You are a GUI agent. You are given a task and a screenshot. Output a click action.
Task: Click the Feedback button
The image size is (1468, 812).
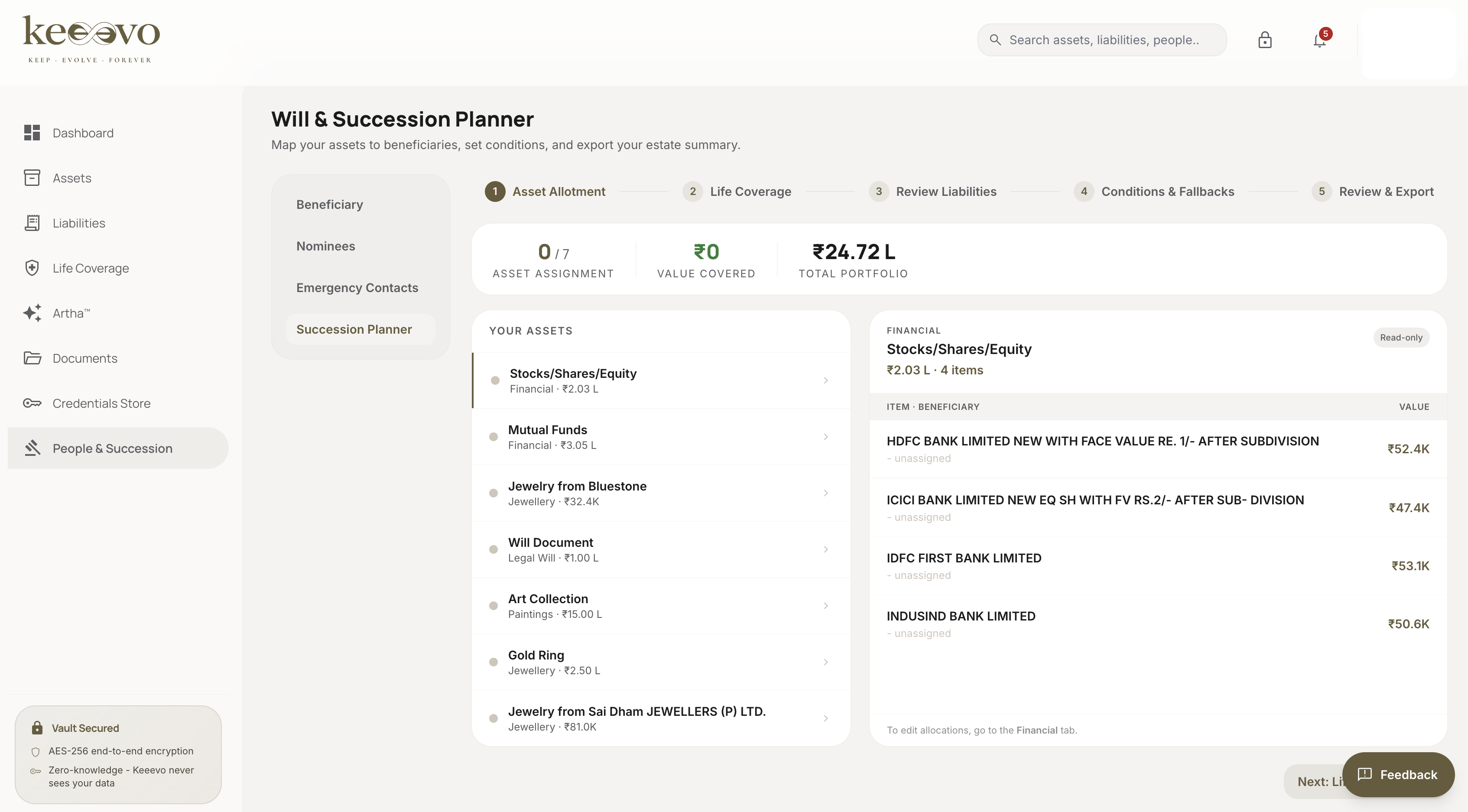click(x=1398, y=774)
